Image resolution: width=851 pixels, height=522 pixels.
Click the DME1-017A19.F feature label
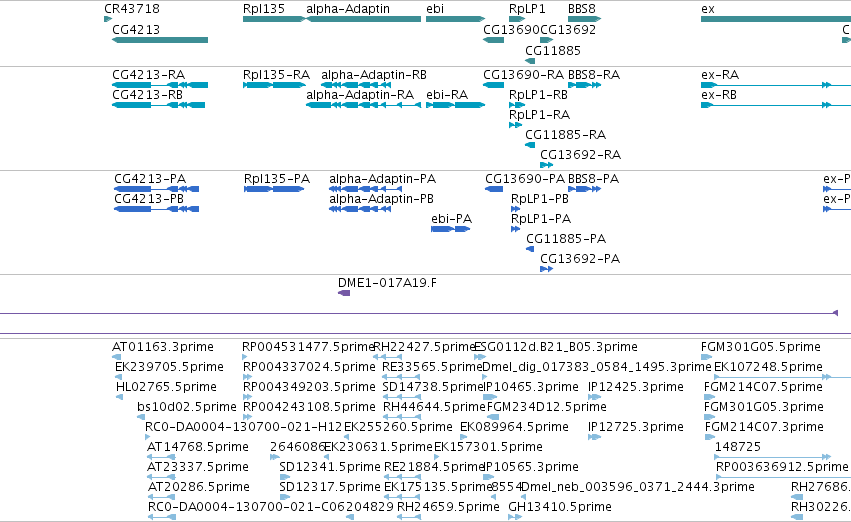(x=388, y=283)
